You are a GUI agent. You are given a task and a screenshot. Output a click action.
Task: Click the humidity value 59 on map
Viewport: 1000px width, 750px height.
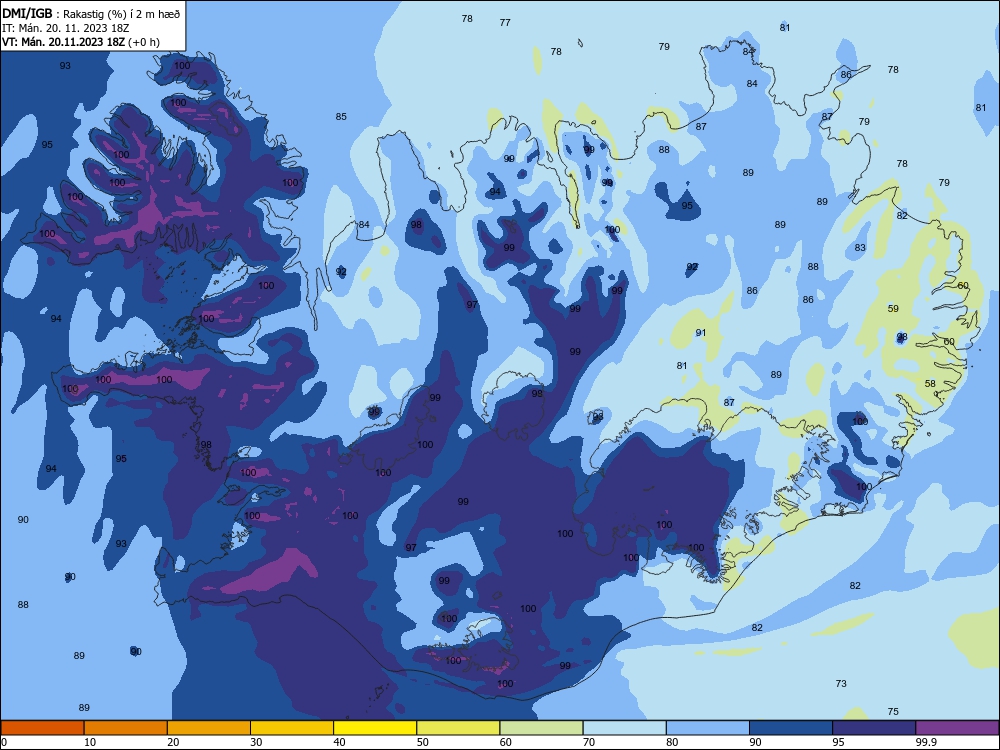coord(893,309)
